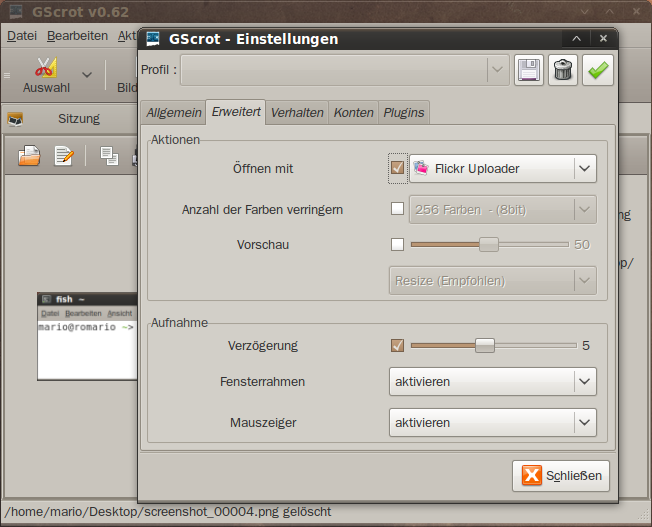Screen dimensions: 652x527
Task: Click the open folder icon in session toolbar
Action: pos(30,155)
